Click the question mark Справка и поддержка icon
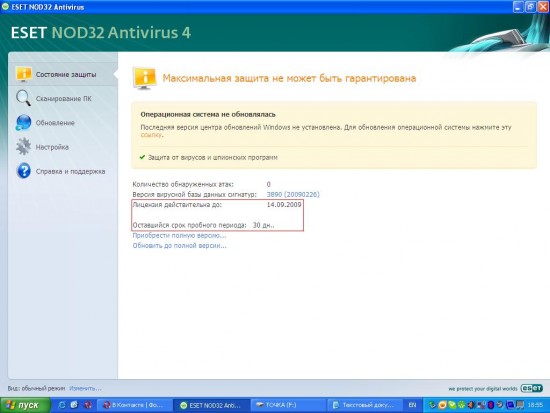The image size is (550, 413). click(x=24, y=171)
